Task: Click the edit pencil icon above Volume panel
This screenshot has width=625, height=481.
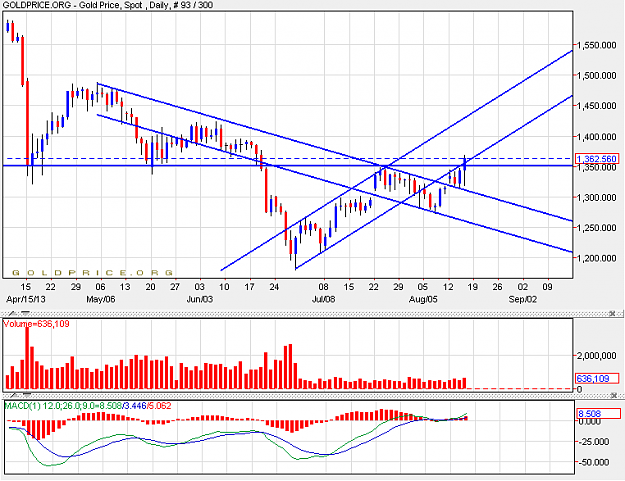Action: pos(13,313)
